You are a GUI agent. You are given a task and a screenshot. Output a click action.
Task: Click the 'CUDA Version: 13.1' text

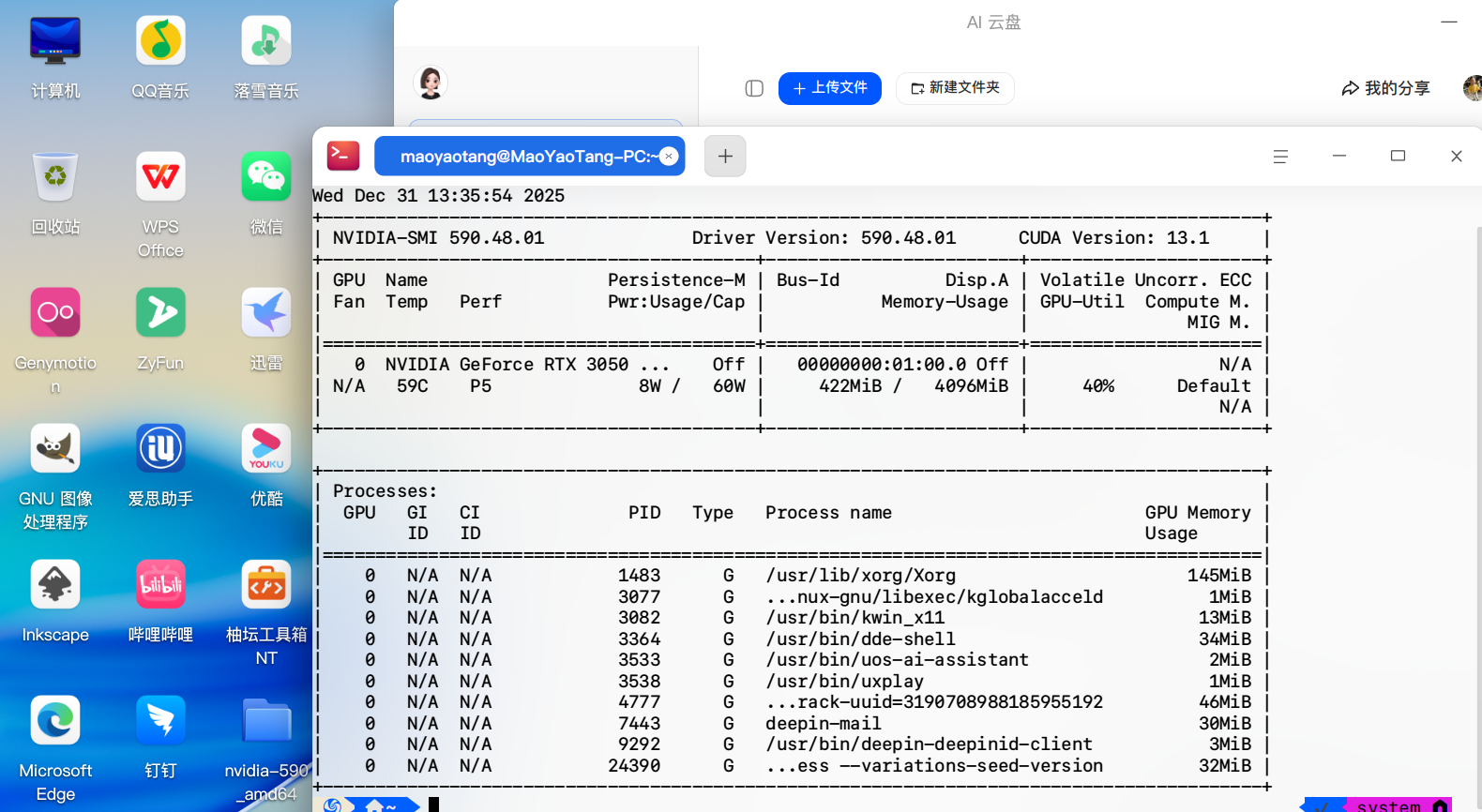click(1114, 238)
